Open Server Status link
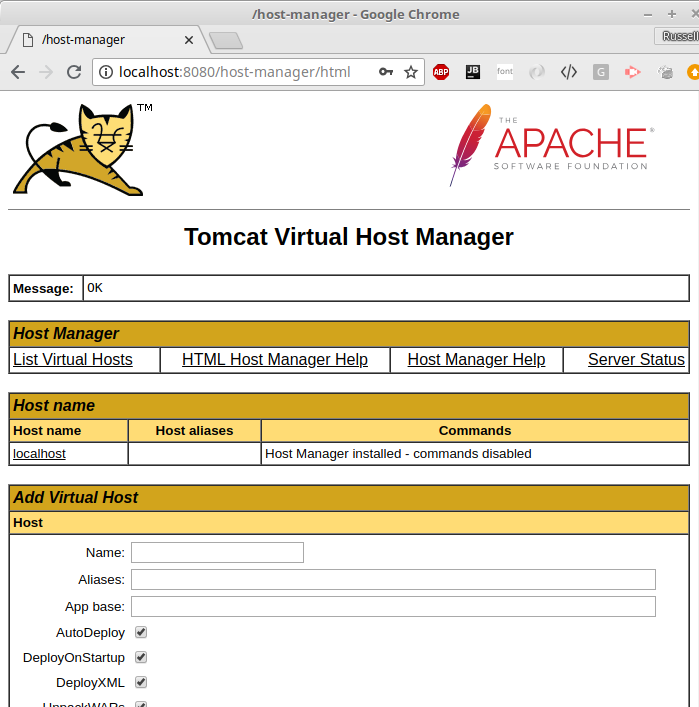 pyautogui.click(x=636, y=359)
